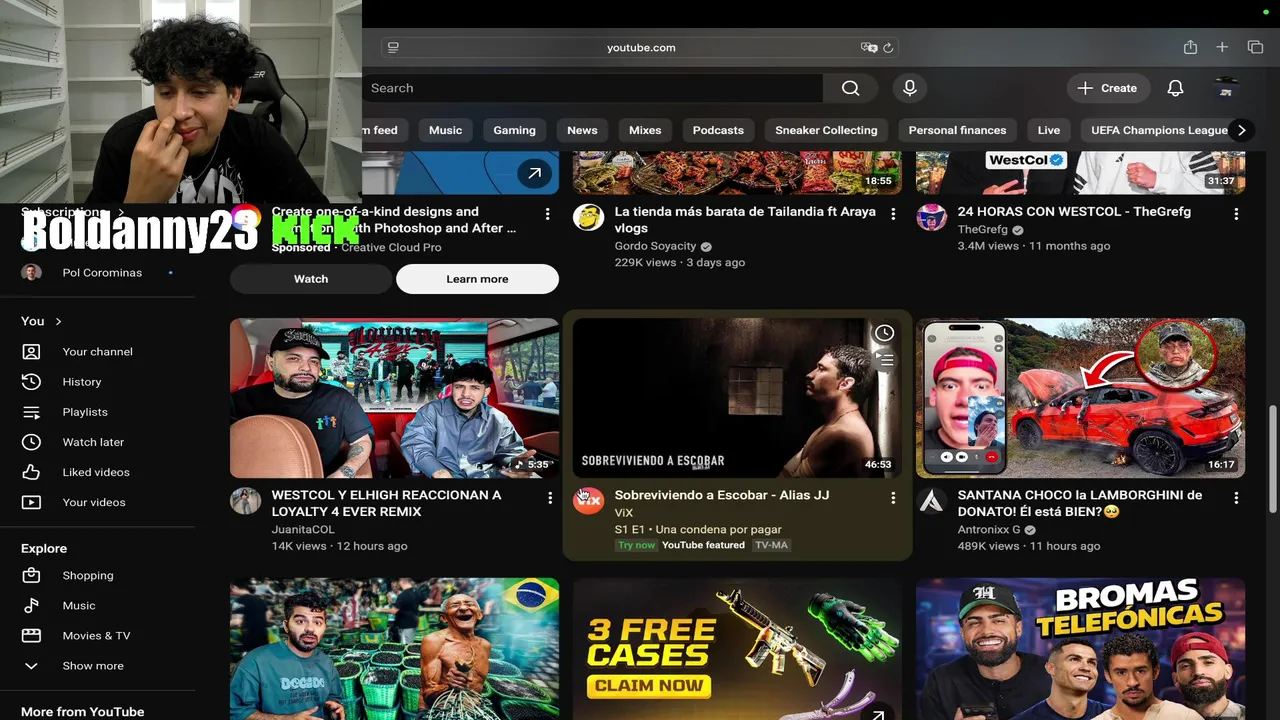Click the Create button
This screenshot has width=1280, height=720.
1107,88
